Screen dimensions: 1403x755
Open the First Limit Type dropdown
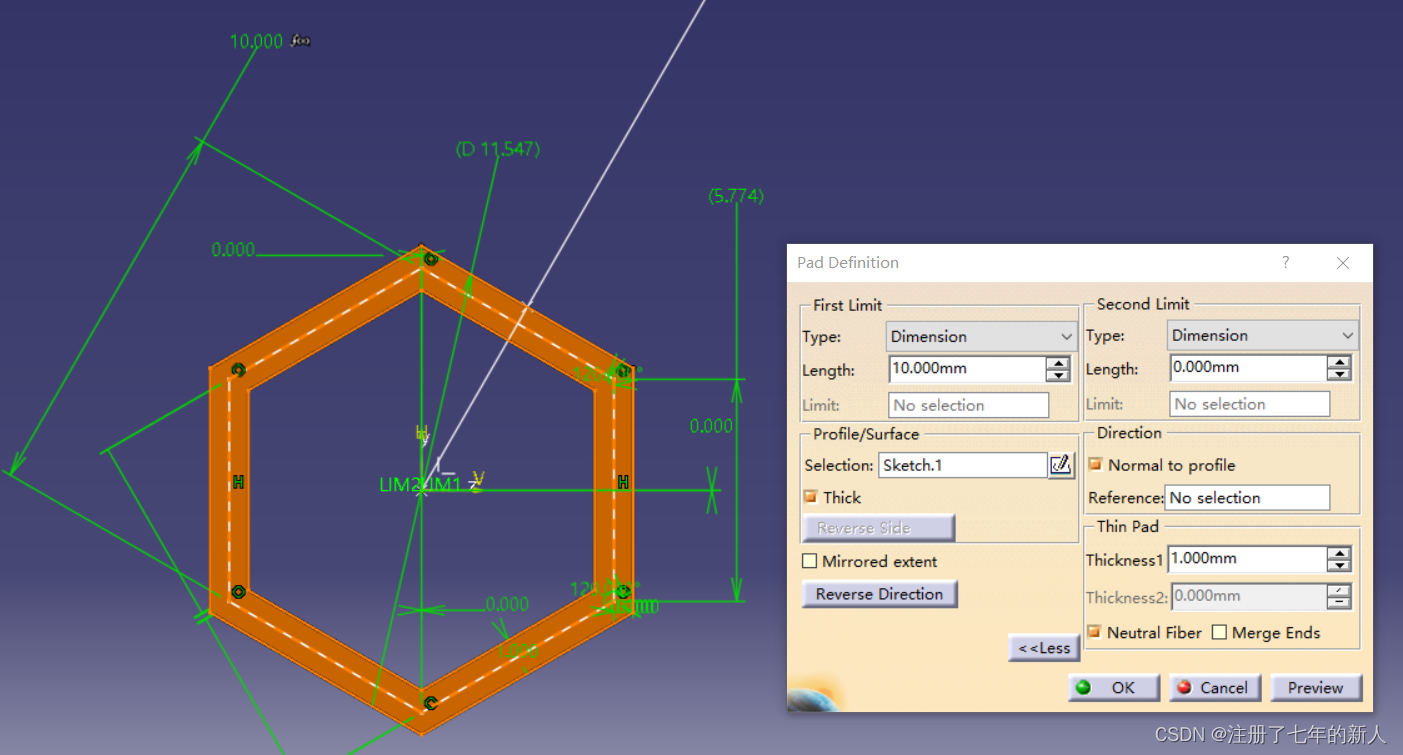[981, 337]
